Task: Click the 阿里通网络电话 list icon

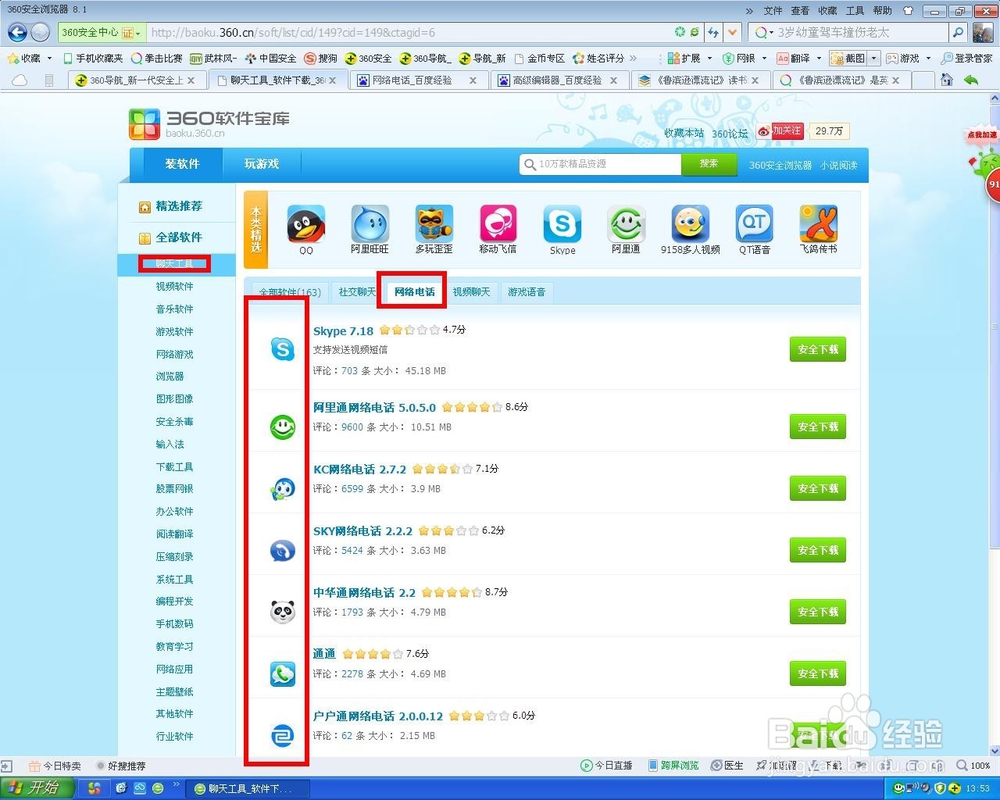Action: click(x=283, y=427)
